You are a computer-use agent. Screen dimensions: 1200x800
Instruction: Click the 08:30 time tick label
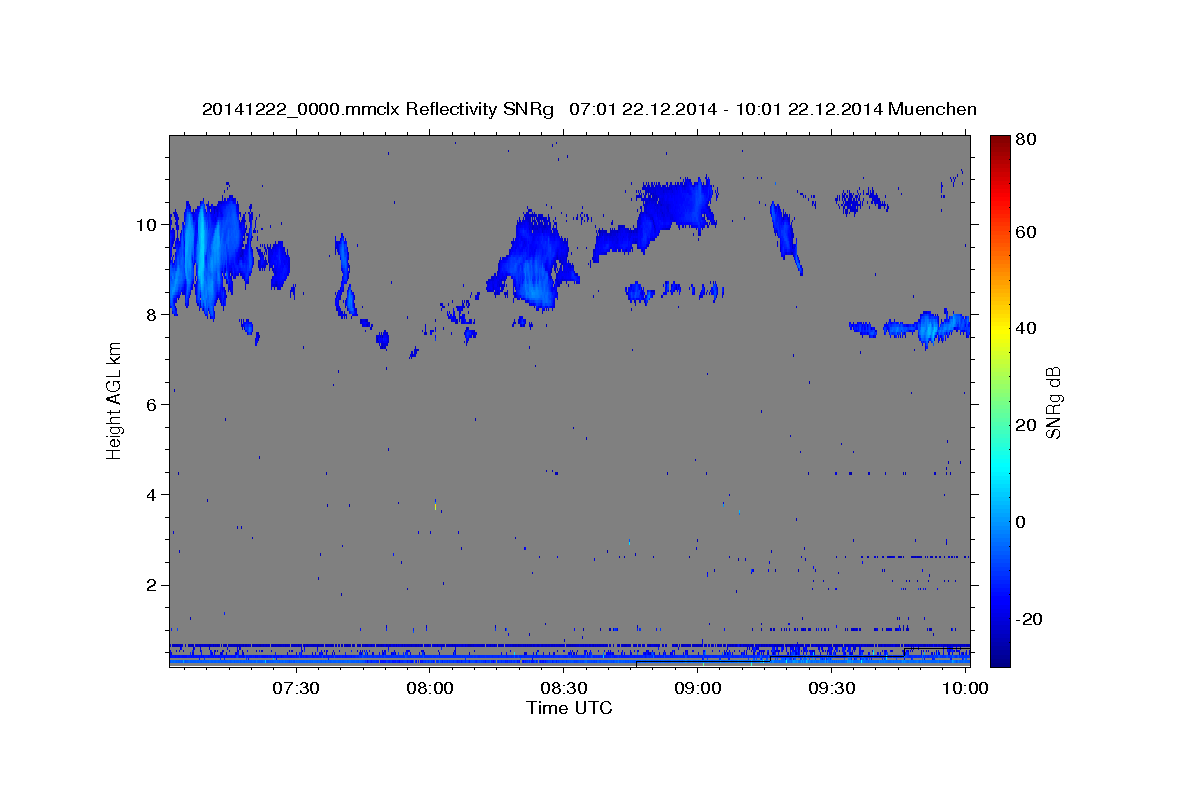pos(564,688)
